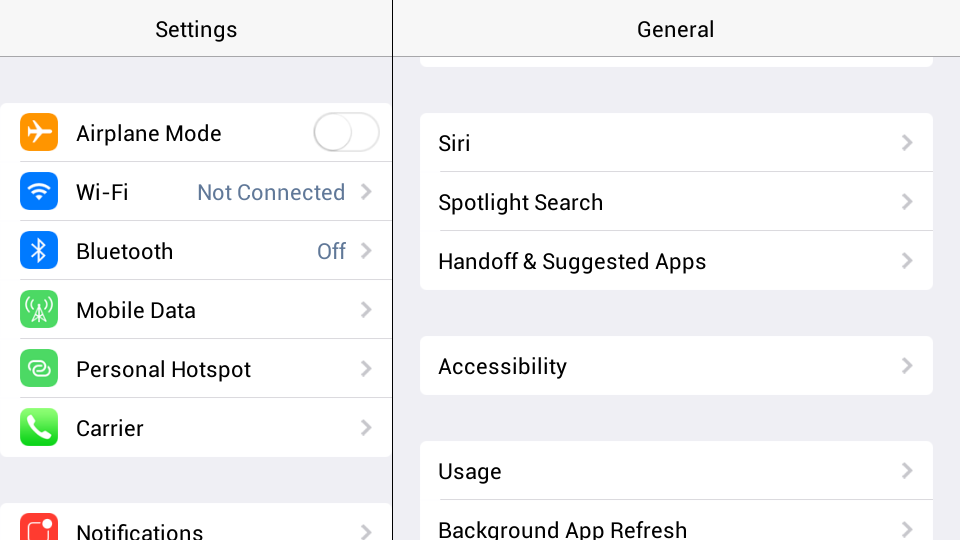
Task: Click the Settings sidebar header
Action: coord(196,29)
